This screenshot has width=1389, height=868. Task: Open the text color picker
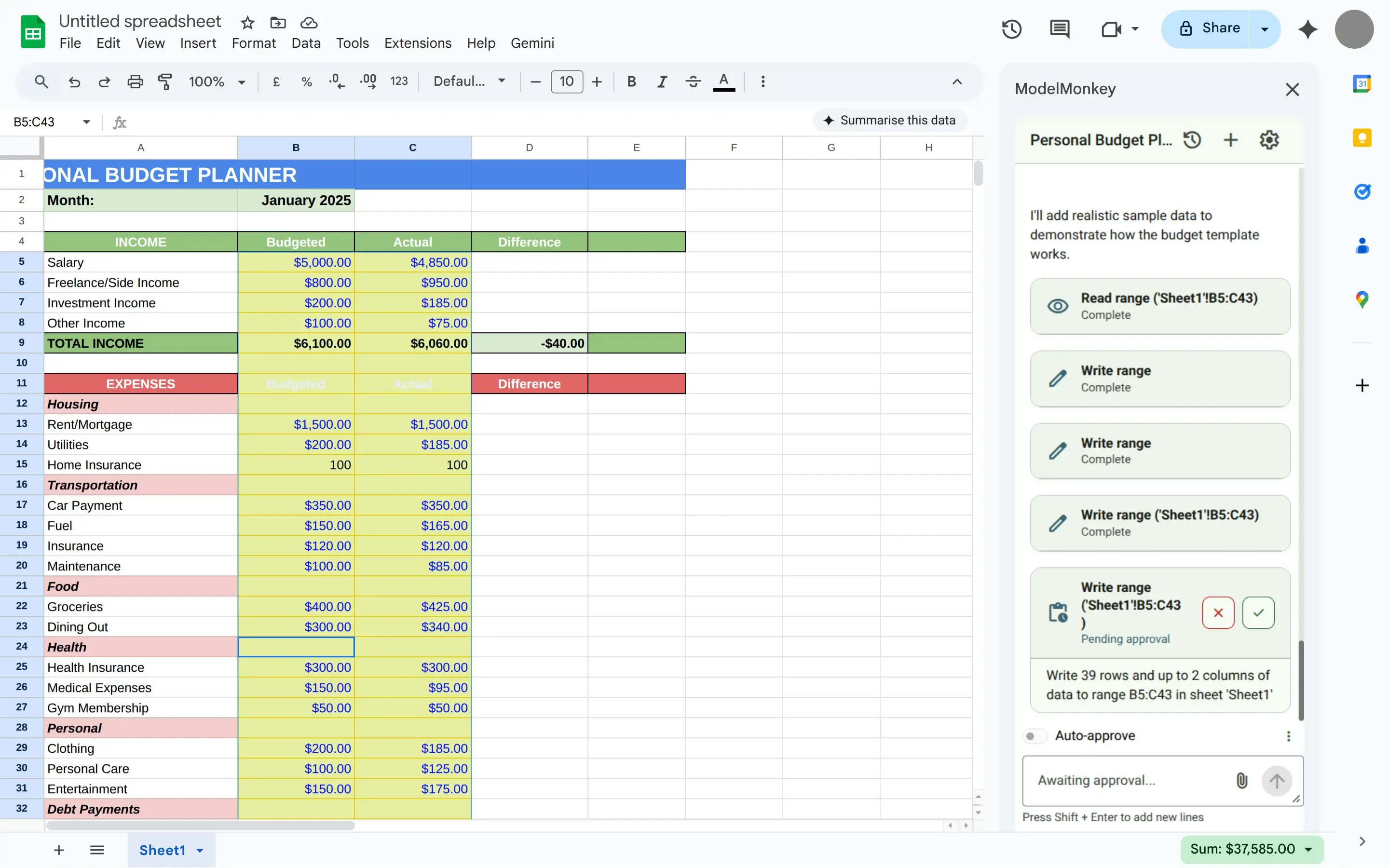[723, 81]
